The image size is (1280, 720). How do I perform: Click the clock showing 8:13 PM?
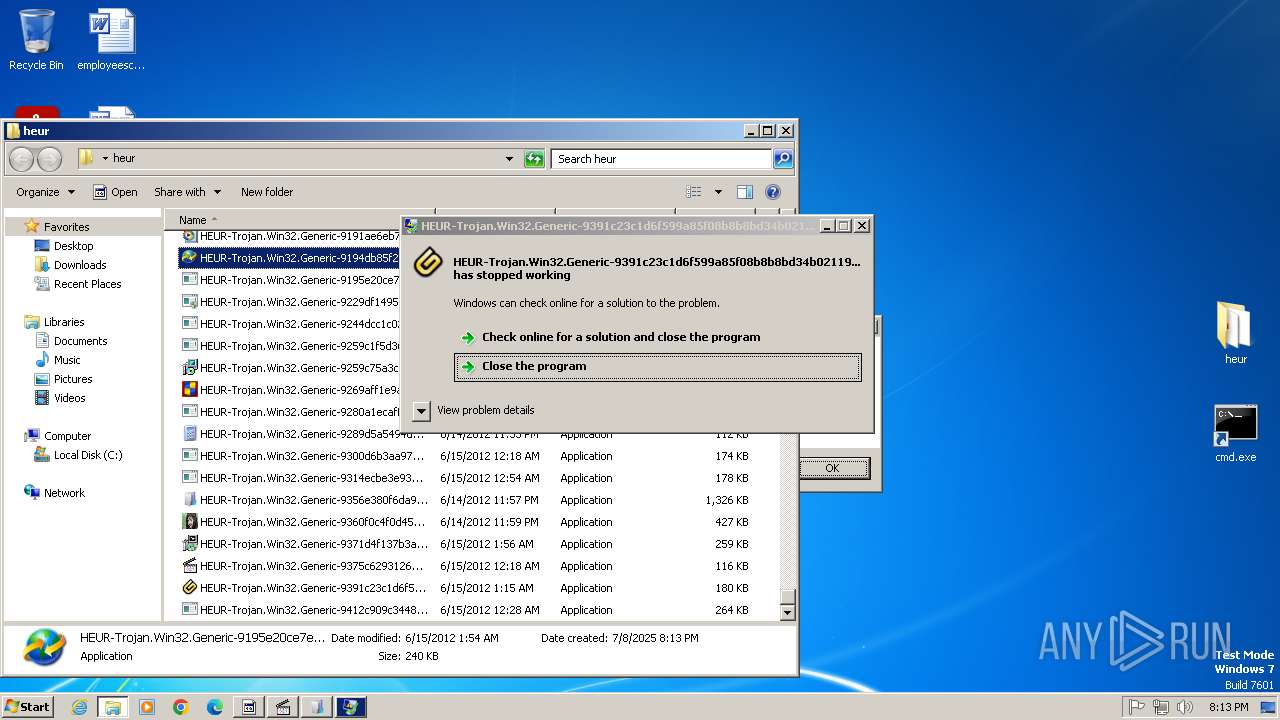coord(1229,707)
